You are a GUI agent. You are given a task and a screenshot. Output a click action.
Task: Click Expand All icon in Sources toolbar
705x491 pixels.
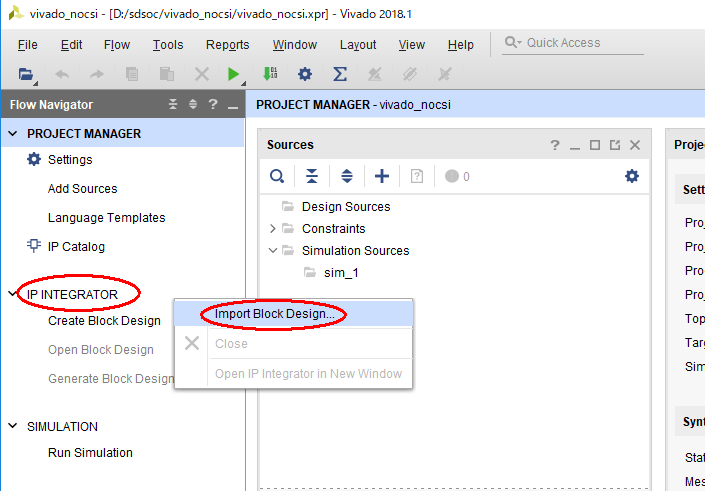click(x=347, y=176)
